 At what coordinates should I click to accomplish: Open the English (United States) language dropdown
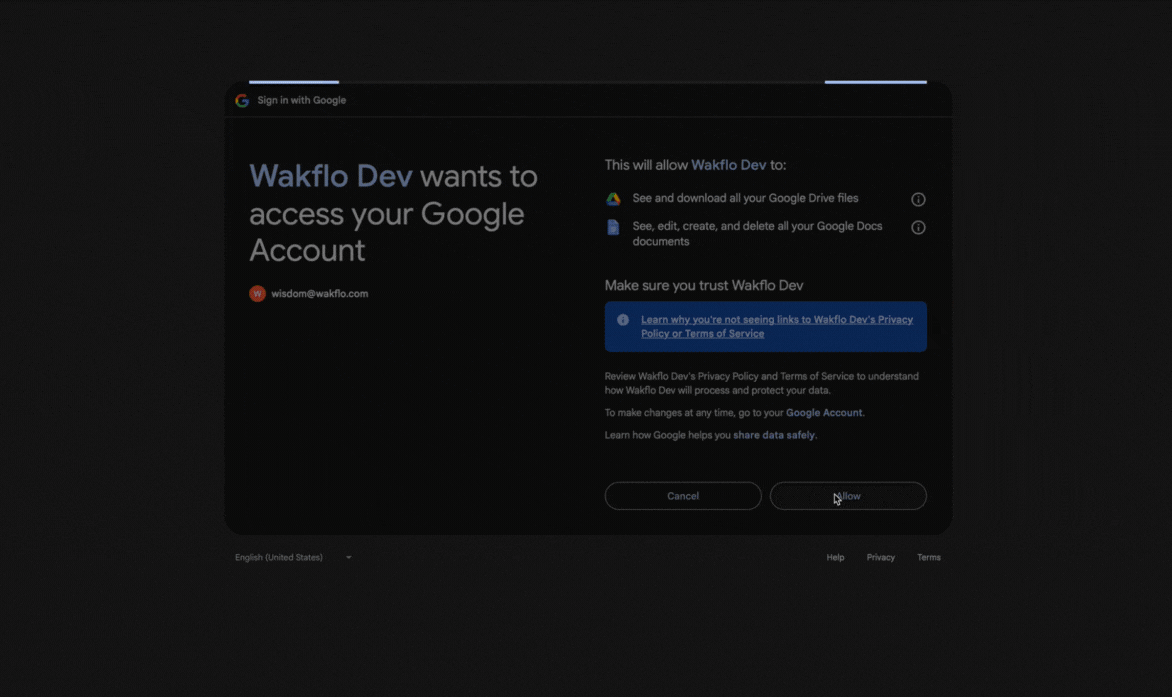pos(278,557)
